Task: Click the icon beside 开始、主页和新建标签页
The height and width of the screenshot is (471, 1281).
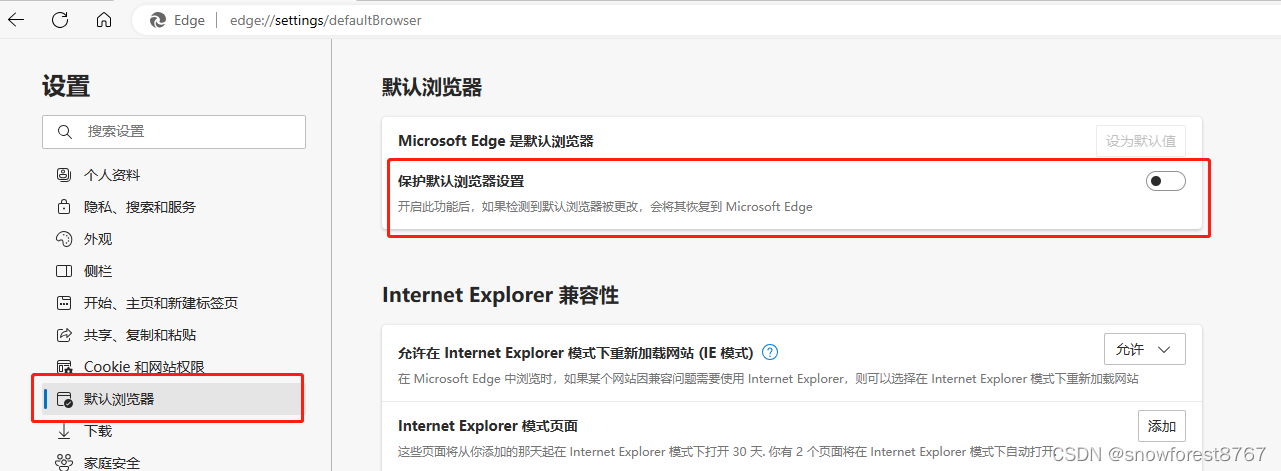Action: click(x=64, y=303)
